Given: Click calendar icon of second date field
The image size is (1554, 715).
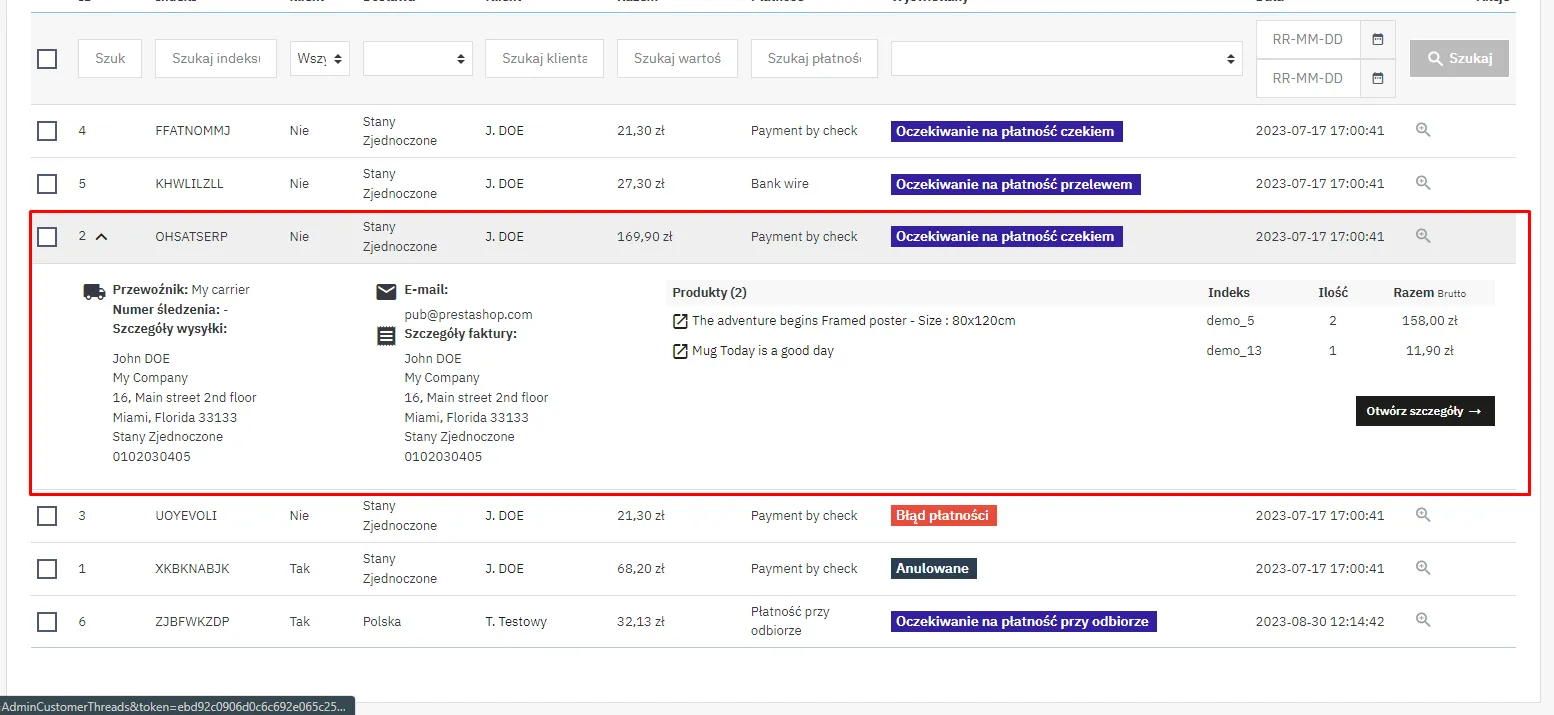Looking at the screenshot, I should click(1377, 78).
